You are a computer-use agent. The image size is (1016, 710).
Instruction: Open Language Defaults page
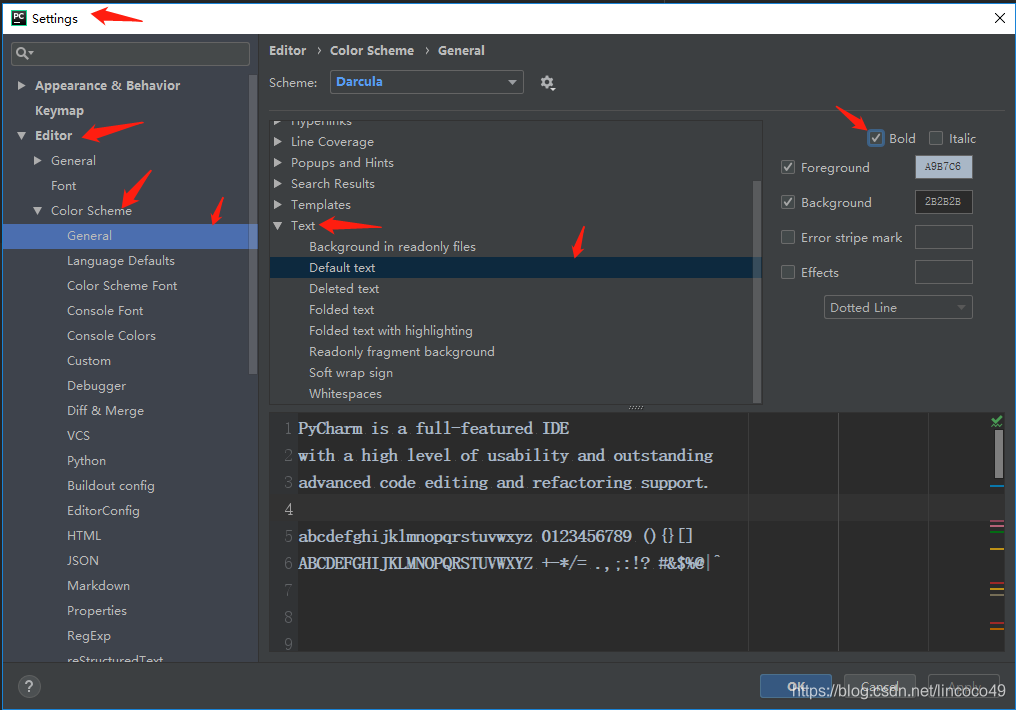pyautogui.click(x=121, y=260)
